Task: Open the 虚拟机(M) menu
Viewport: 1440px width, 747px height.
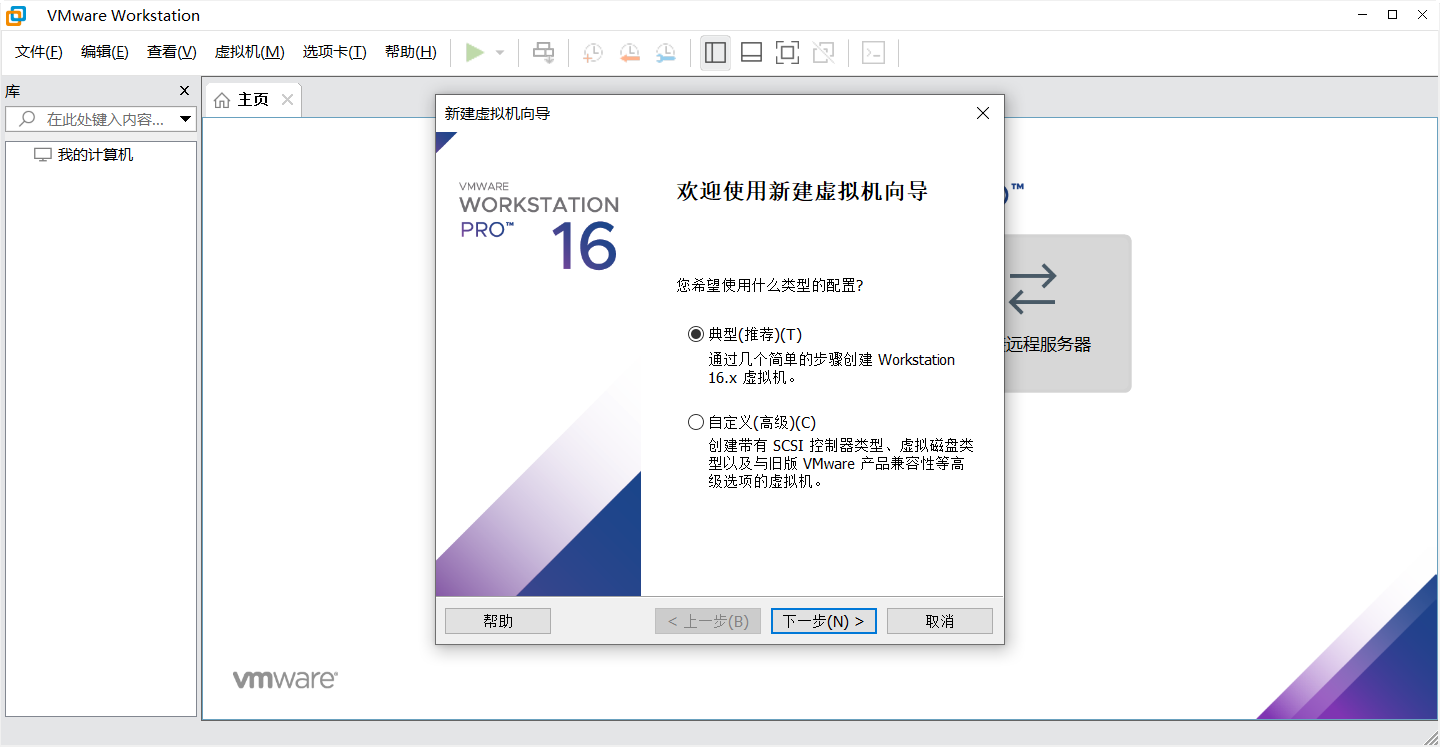Action: tap(249, 52)
